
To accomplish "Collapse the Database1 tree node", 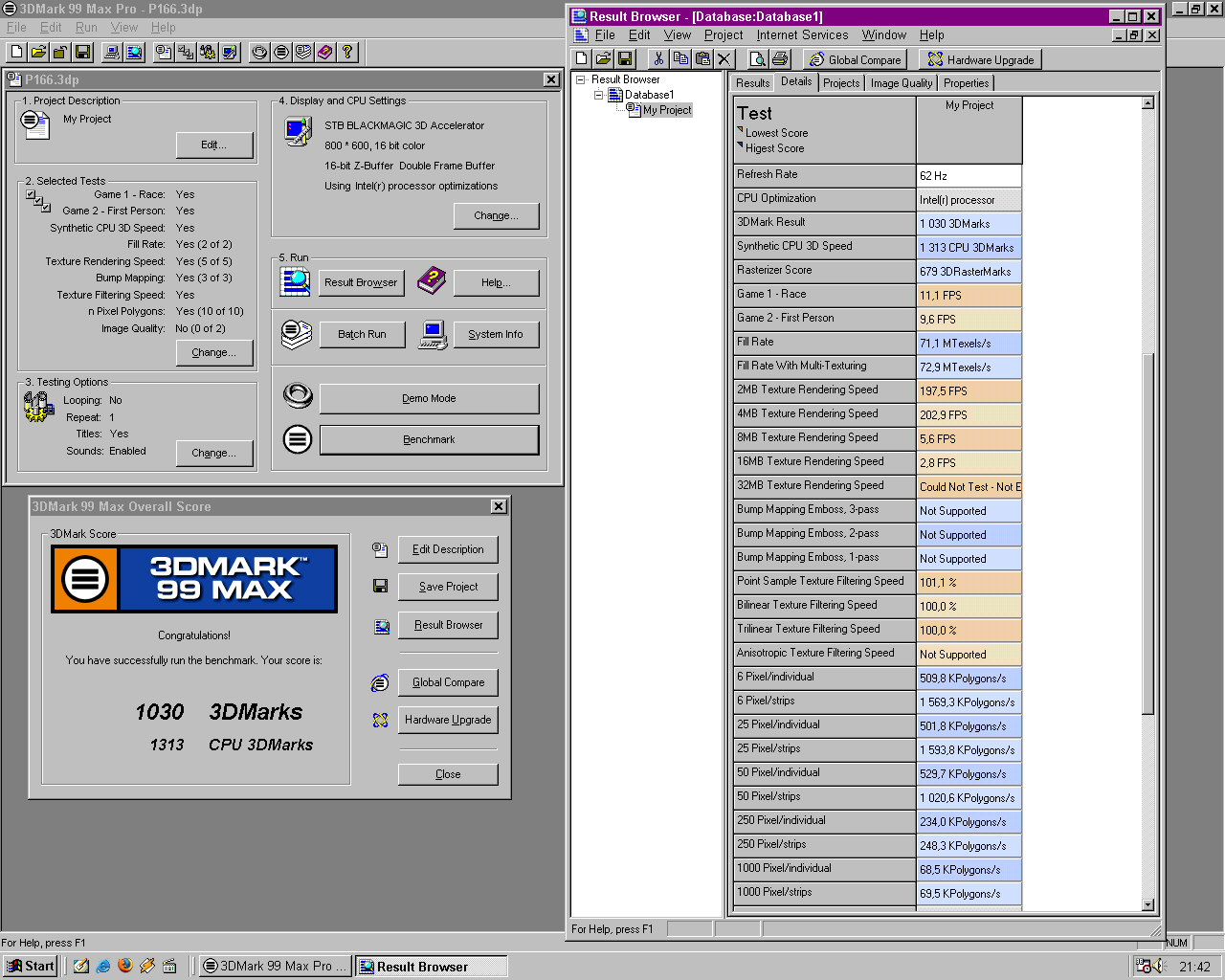I will click(x=599, y=96).
